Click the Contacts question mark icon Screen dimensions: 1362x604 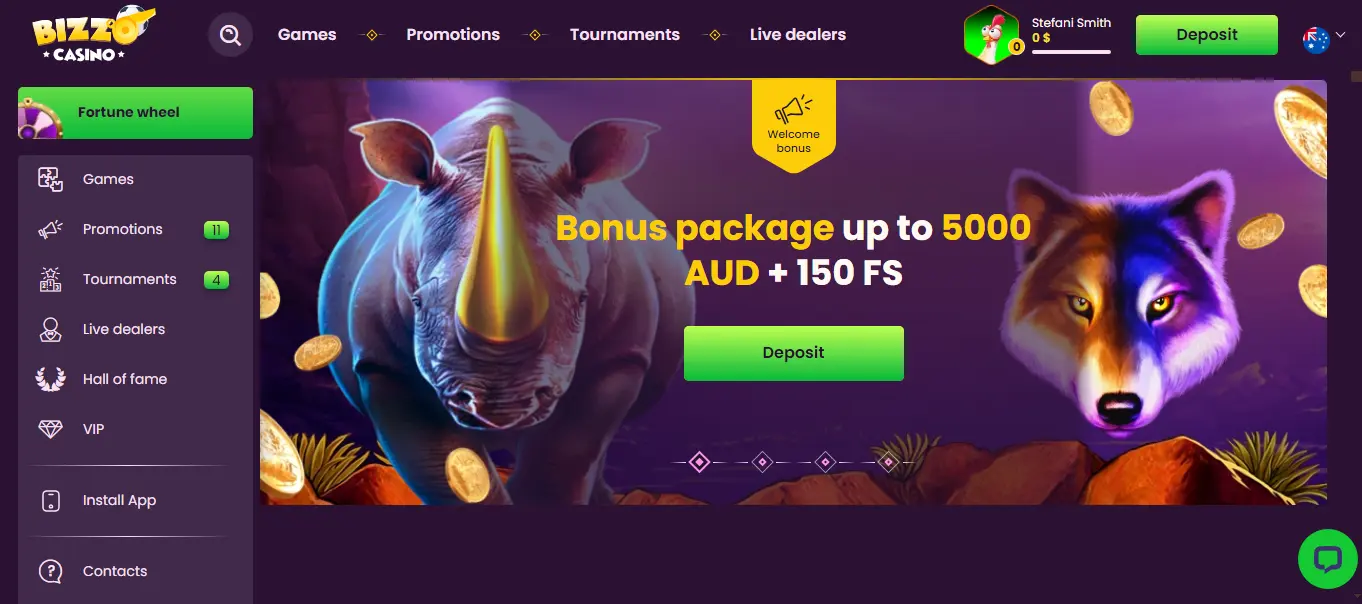[50, 571]
